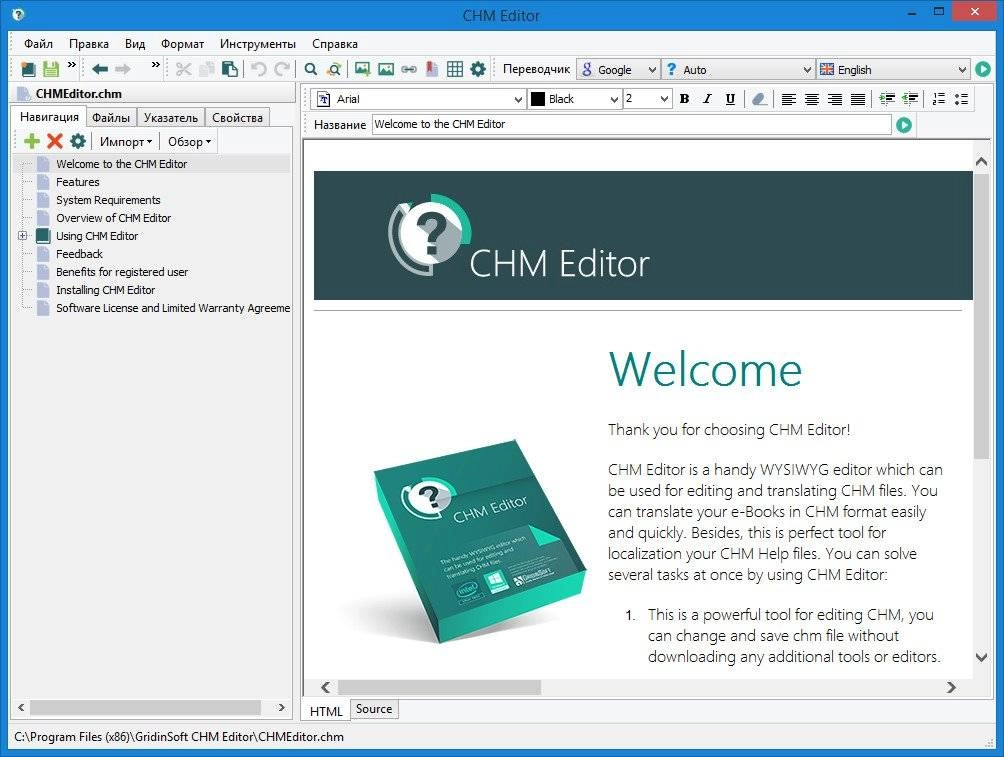Insert a table with grid icon
The height and width of the screenshot is (757, 1004).
455,69
